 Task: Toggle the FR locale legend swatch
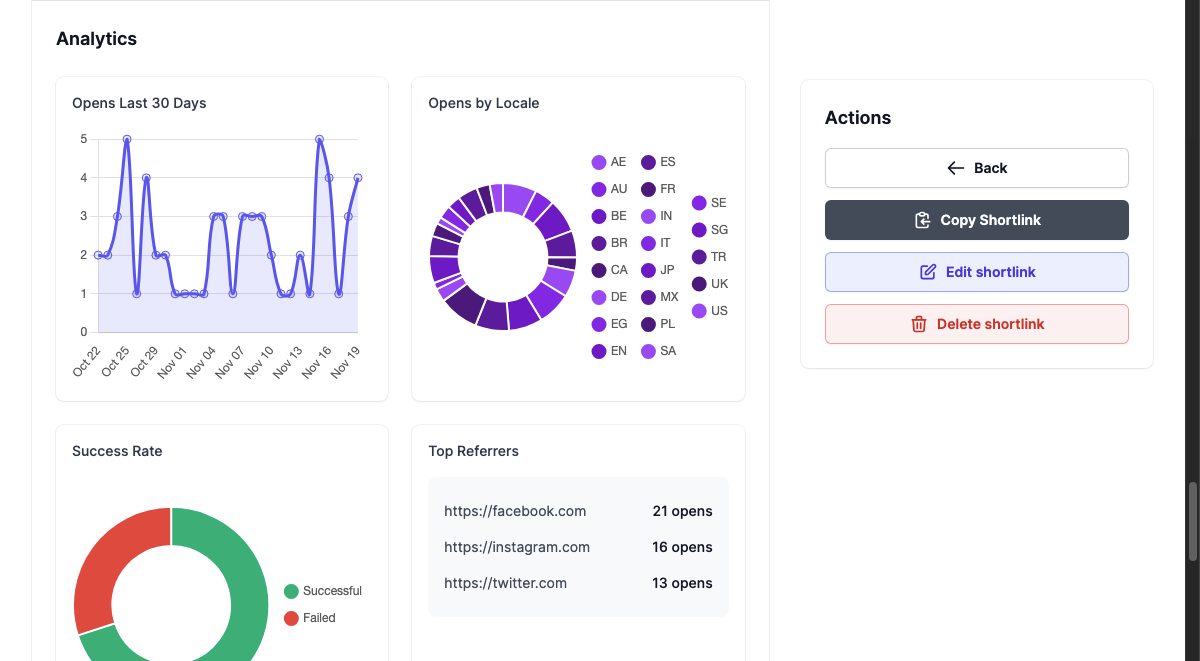[x=649, y=189]
